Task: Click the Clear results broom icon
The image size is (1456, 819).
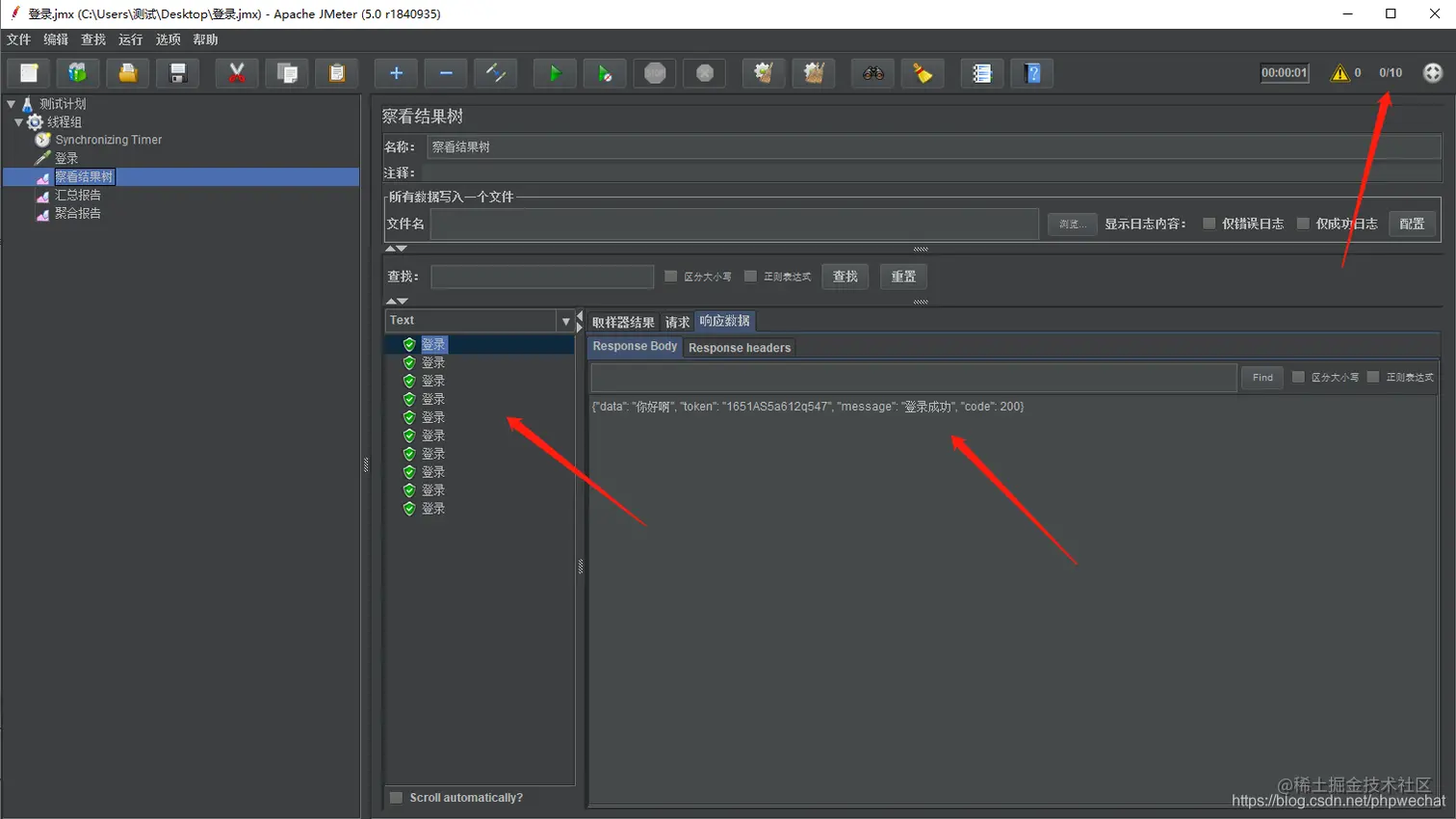Action: click(764, 73)
